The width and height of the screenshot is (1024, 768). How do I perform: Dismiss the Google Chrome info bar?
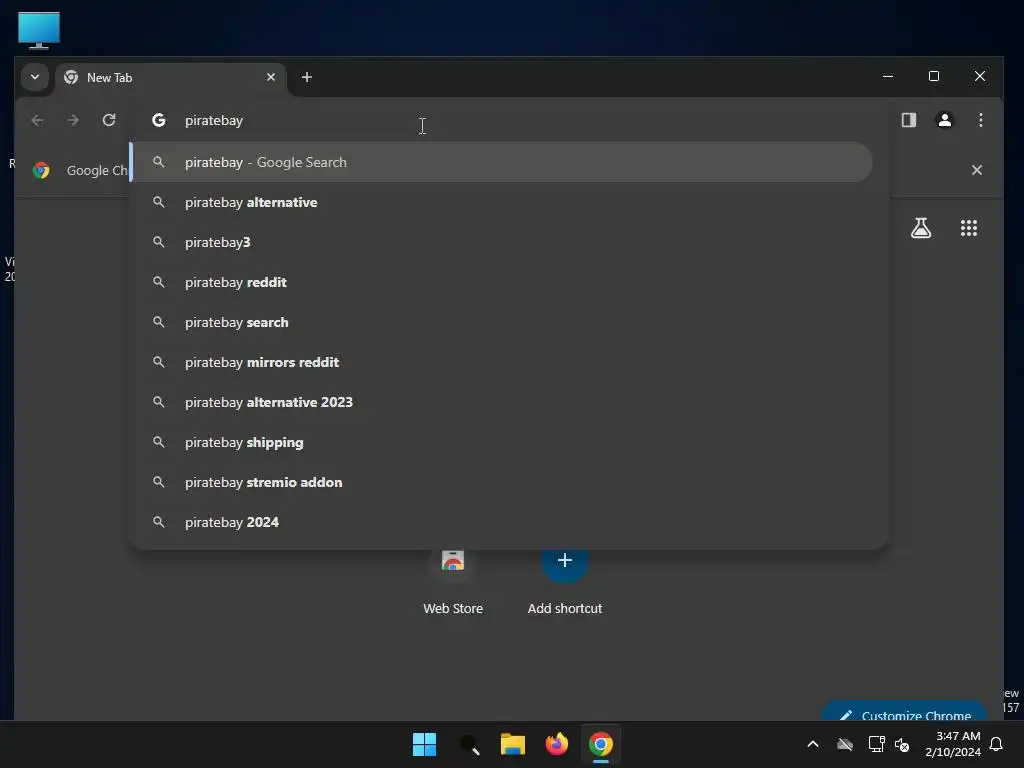pyautogui.click(x=976, y=170)
